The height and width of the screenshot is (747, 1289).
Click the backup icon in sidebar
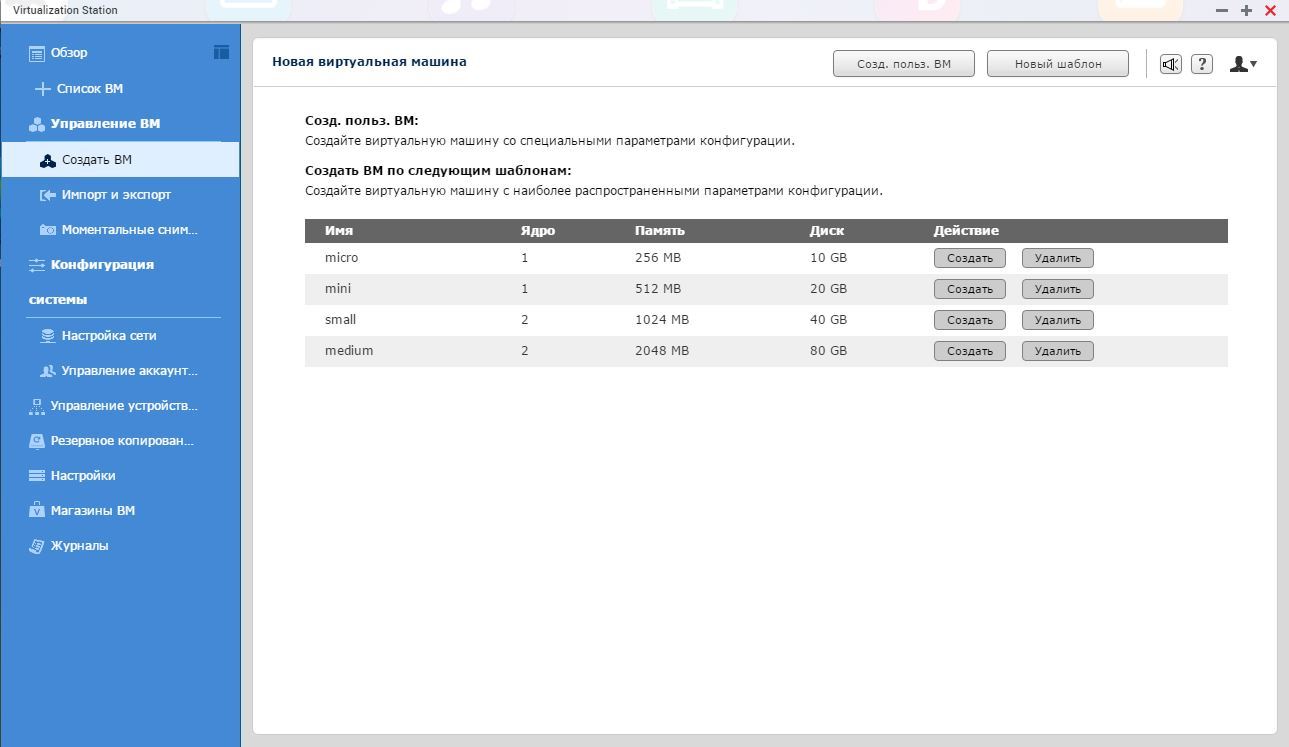point(37,441)
